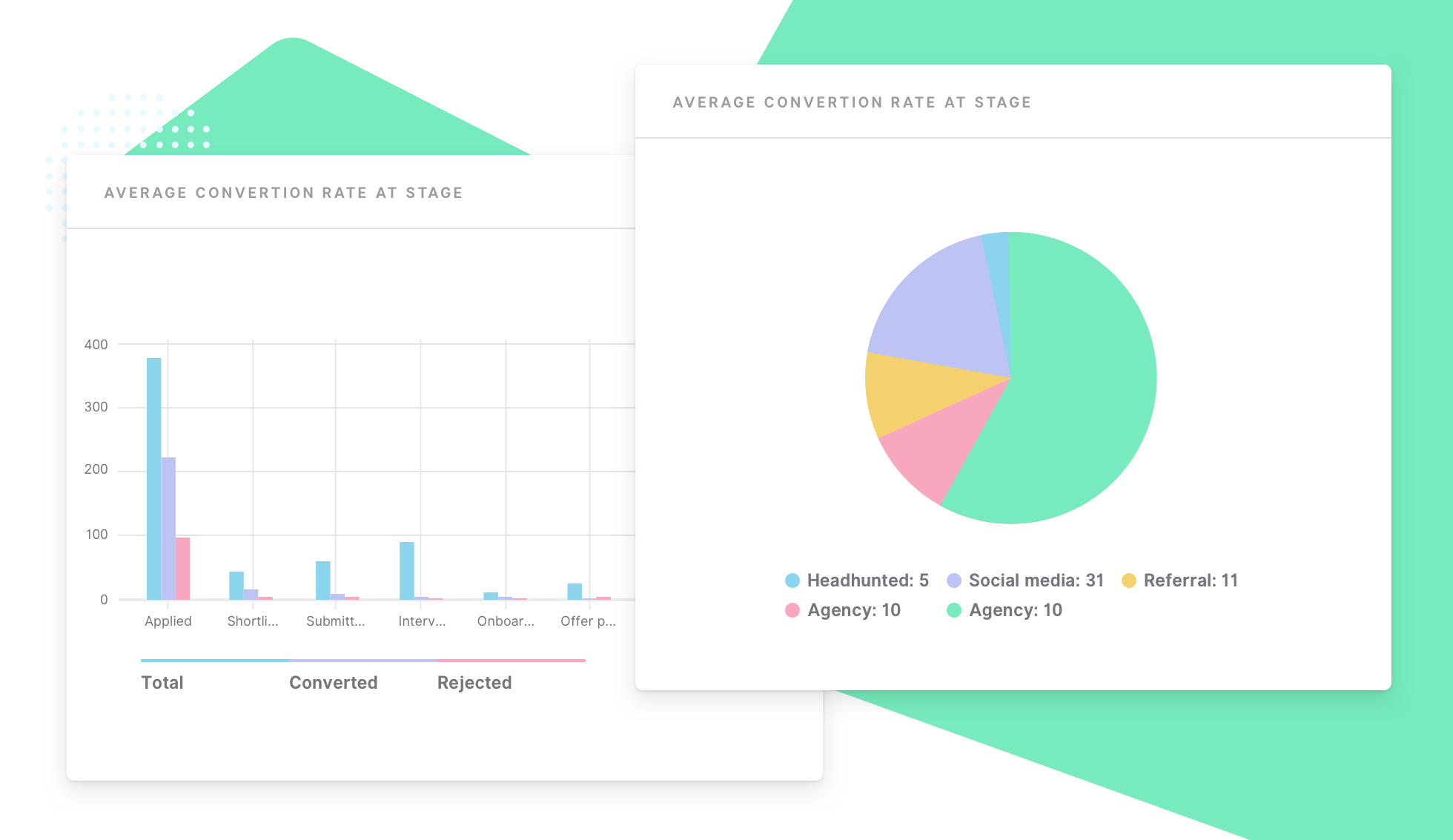
Task: Click the Applied total blue bar
Action: point(153,478)
